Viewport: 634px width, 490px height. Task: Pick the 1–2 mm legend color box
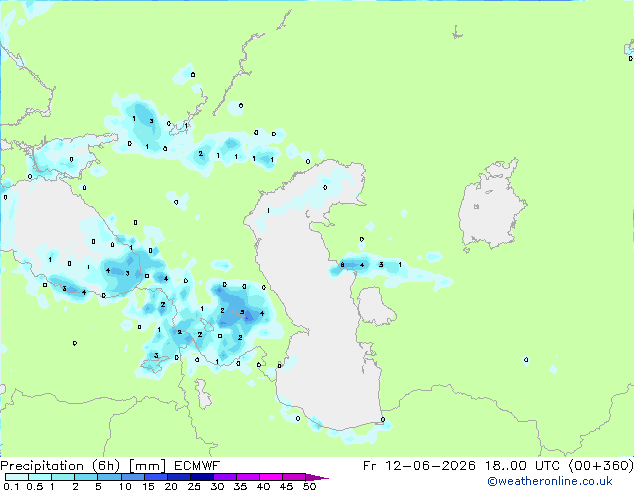pyautogui.click(x=63, y=477)
